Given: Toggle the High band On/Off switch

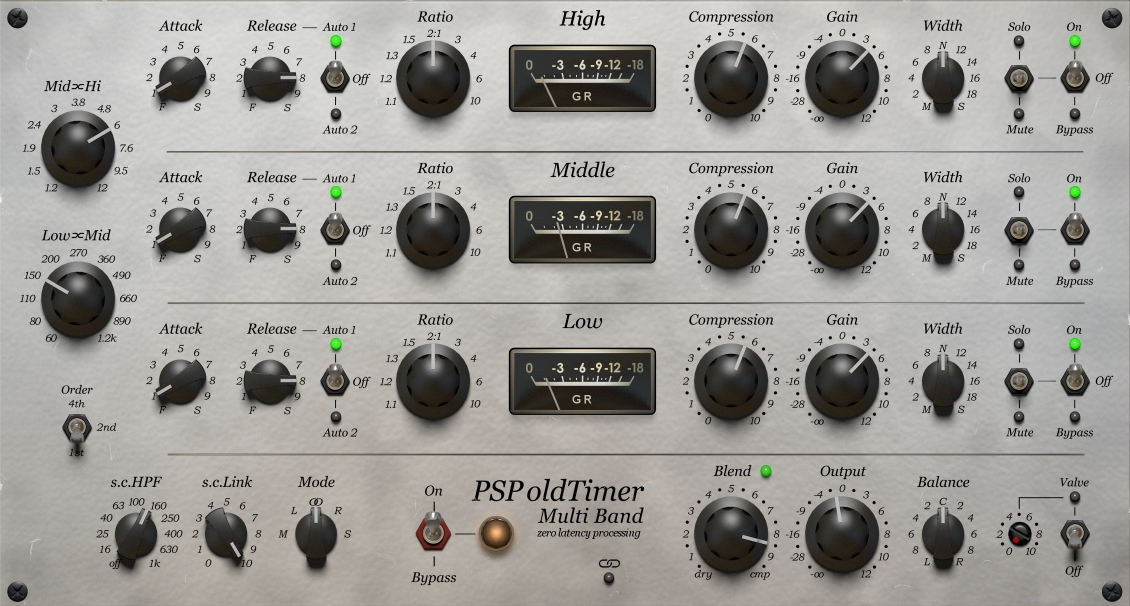Looking at the screenshot, I should pyautogui.click(x=1074, y=76).
